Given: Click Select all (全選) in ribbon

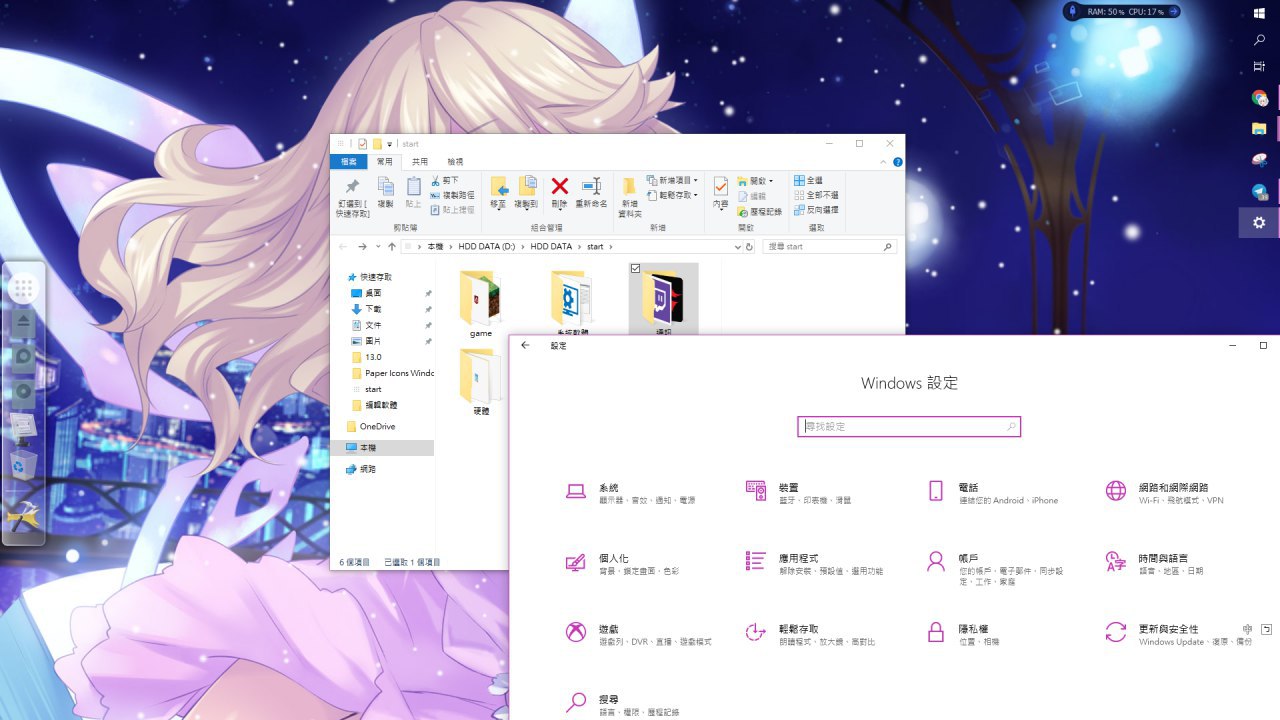Looking at the screenshot, I should coord(808,181).
